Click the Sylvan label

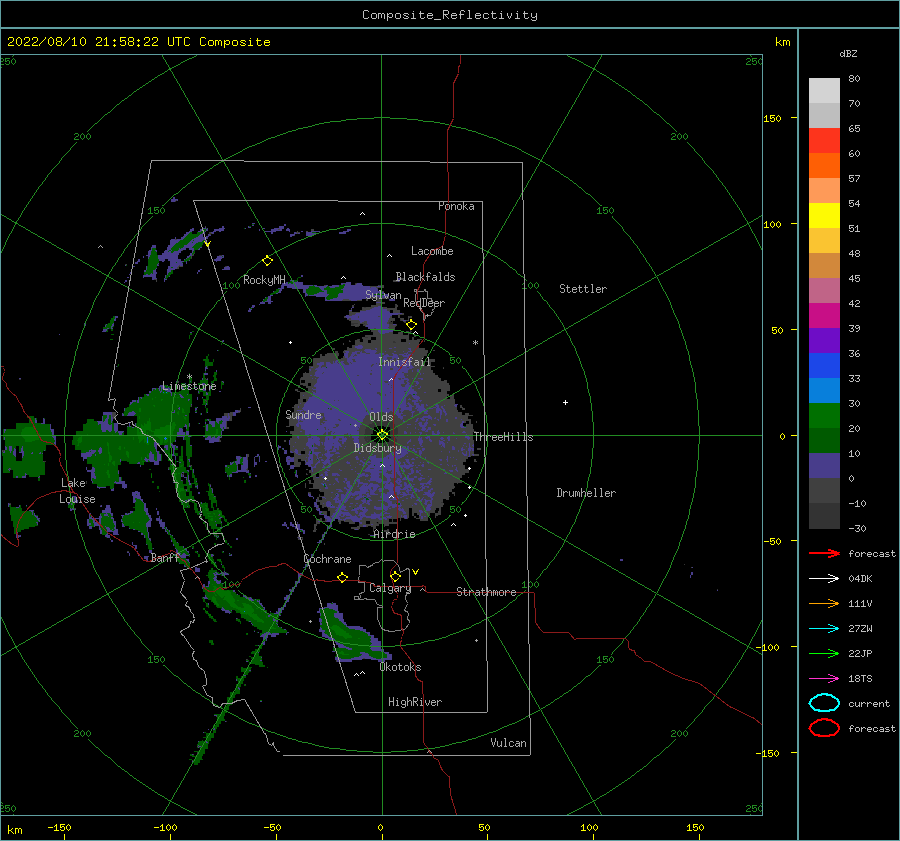383,295
